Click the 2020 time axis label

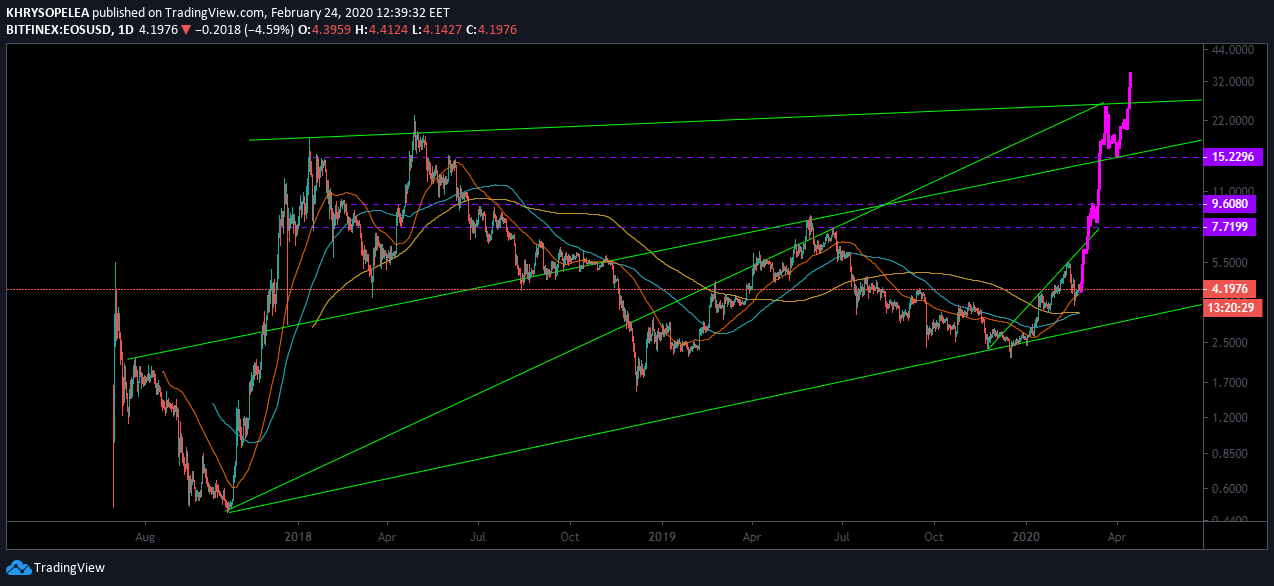click(x=1026, y=536)
